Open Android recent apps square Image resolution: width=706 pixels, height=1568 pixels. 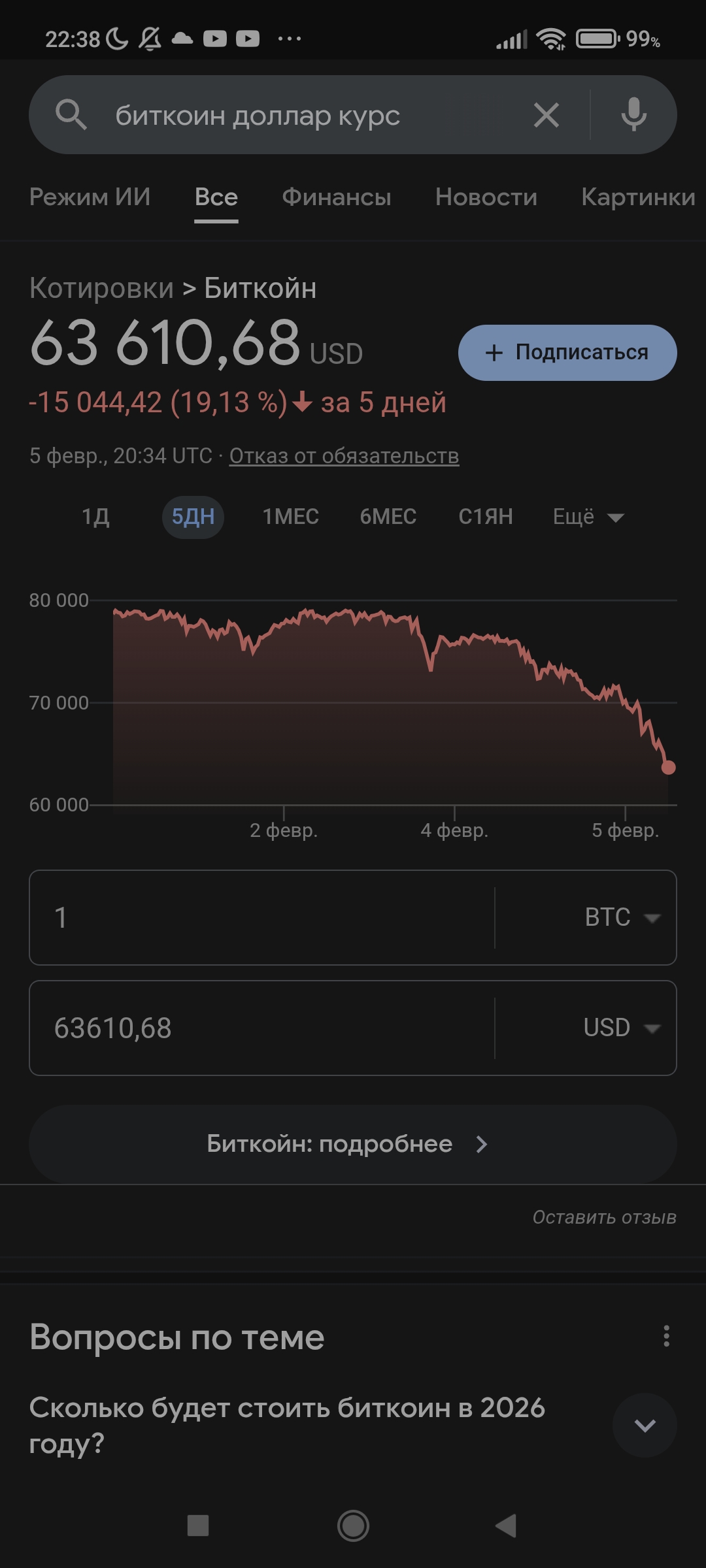click(197, 1526)
